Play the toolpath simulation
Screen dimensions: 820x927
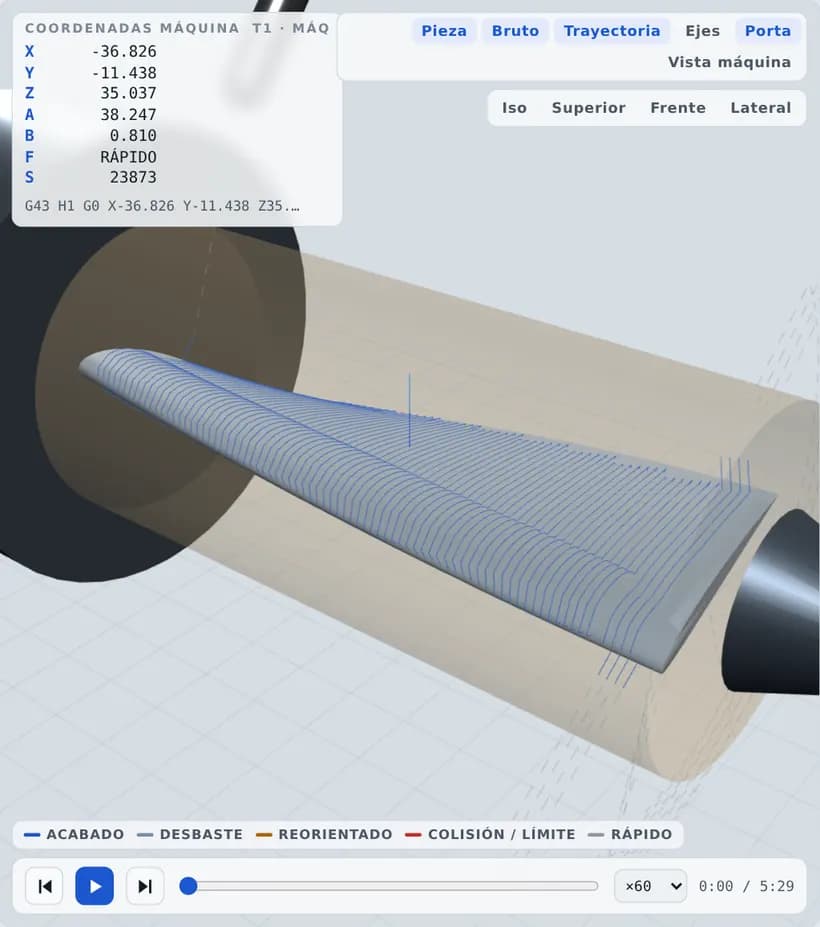pyautogui.click(x=95, y=886)
